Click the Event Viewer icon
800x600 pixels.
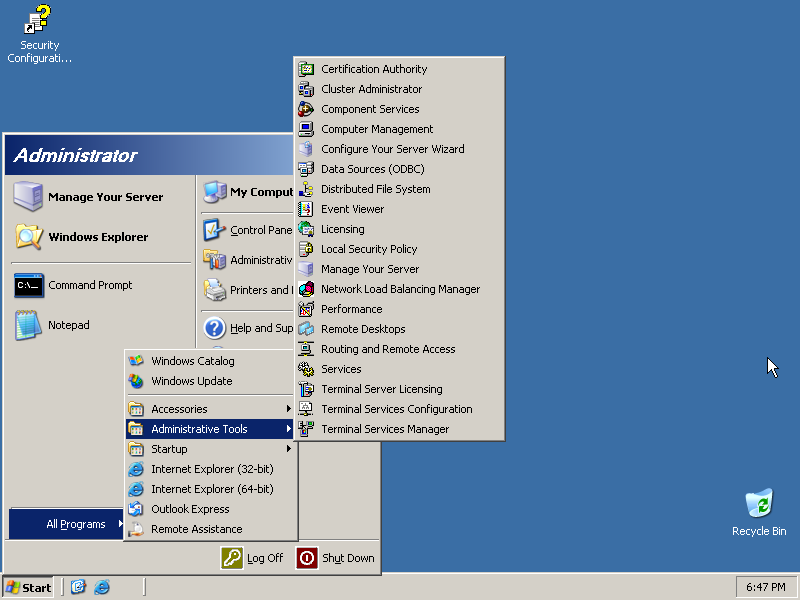(x=306, y=209)
